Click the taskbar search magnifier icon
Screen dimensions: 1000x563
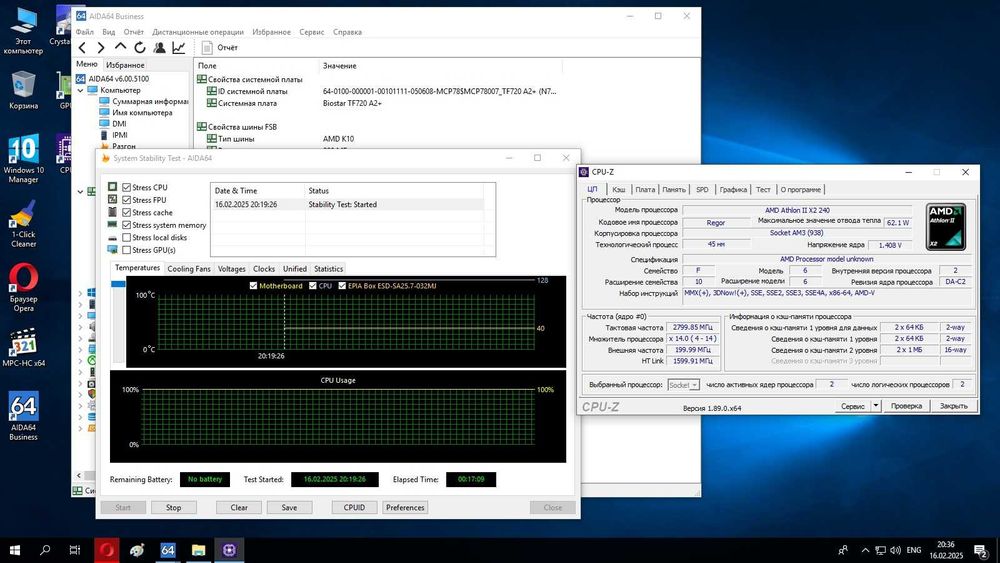(45, 550)
